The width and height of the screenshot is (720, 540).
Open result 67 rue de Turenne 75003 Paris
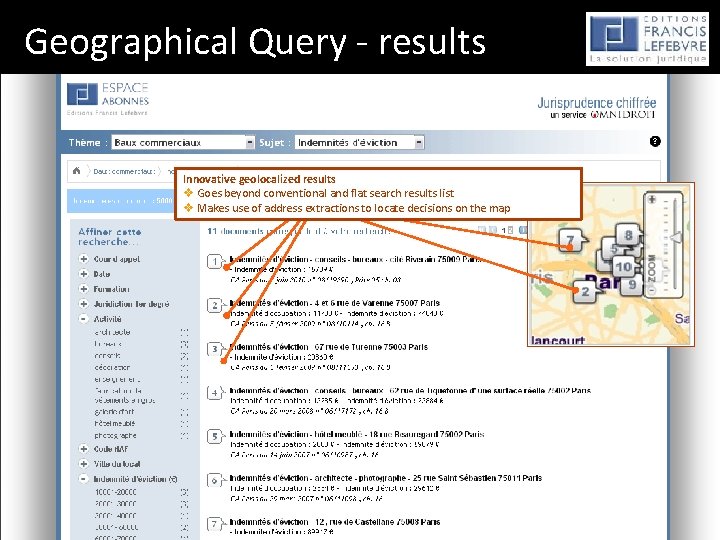pos(329,347)
